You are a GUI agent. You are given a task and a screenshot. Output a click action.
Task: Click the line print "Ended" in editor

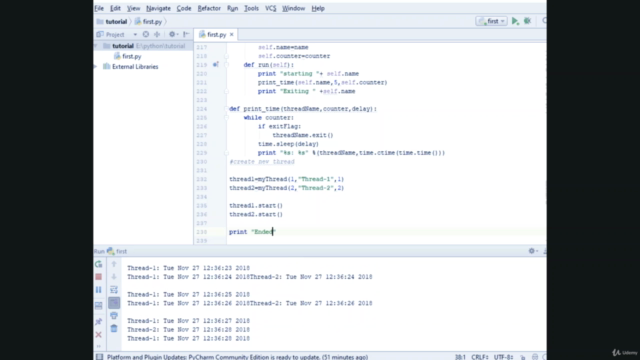point(252,232)
